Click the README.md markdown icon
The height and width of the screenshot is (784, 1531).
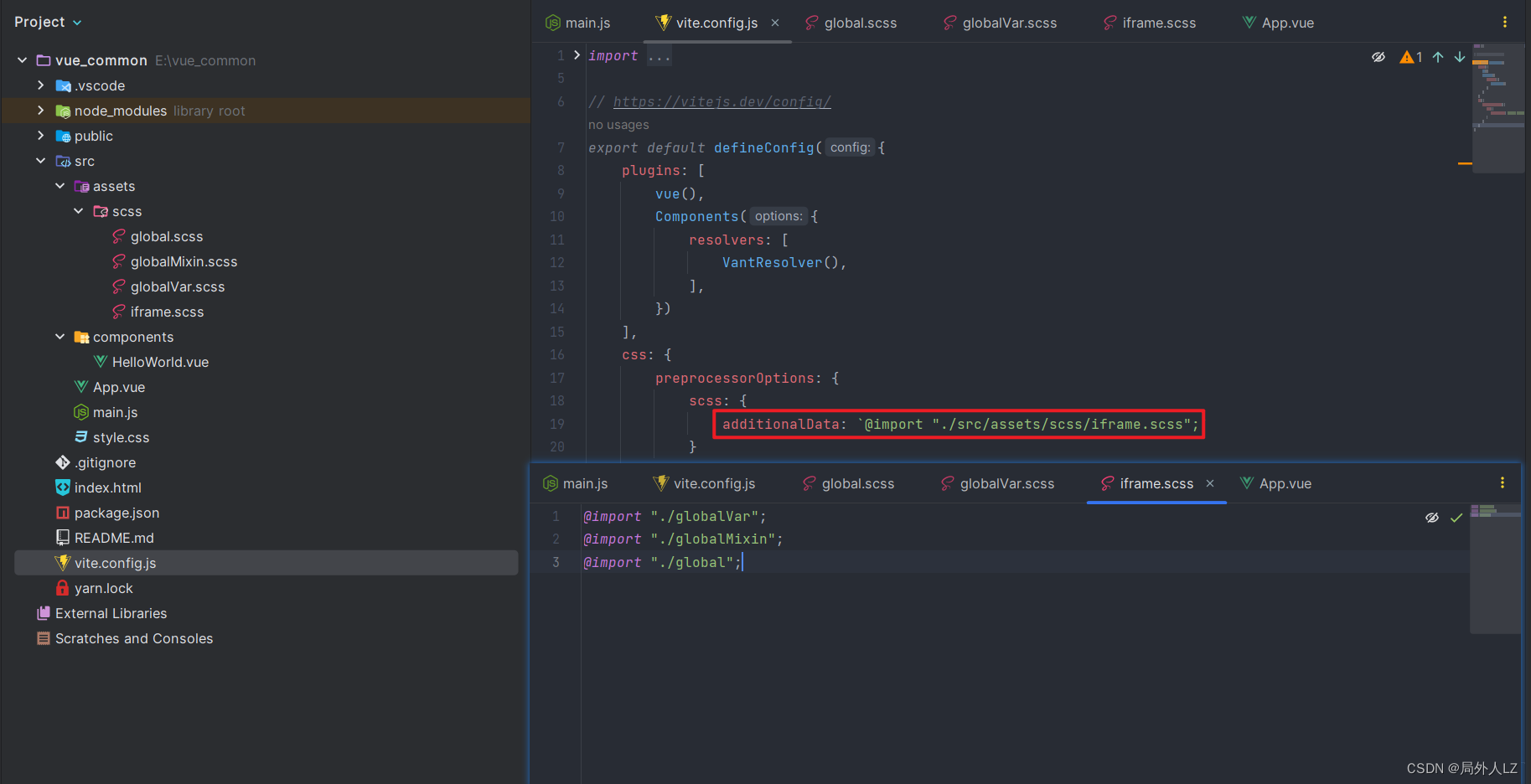click(x=63, y=538)
